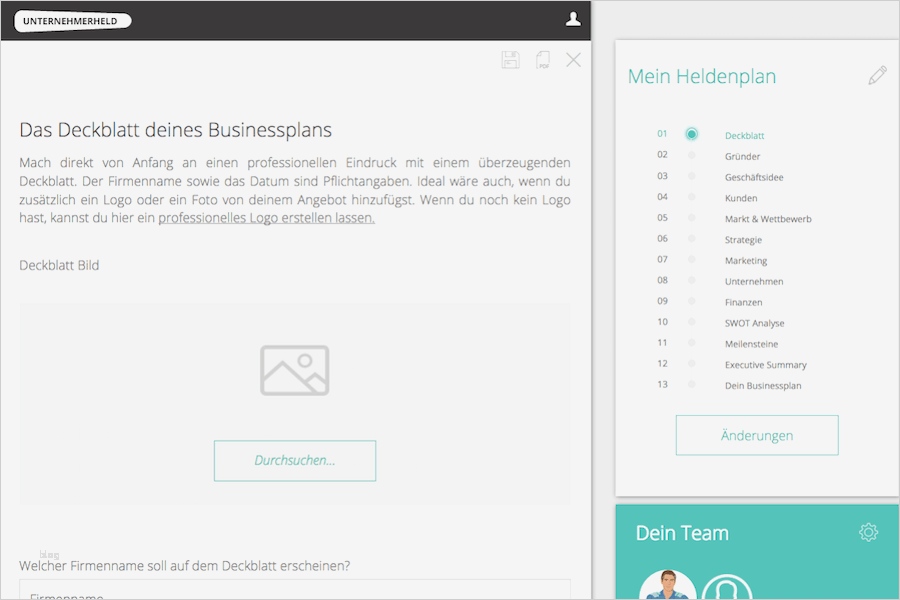Open step 05 Markt & Wettbewerb

tap(767, 218)
